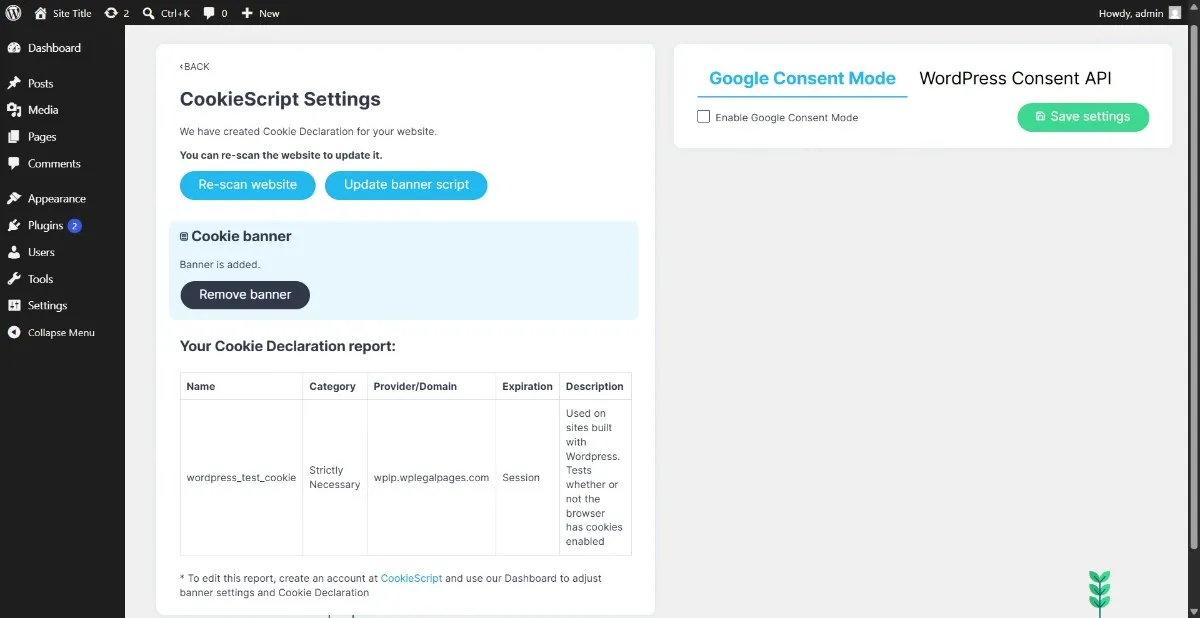The height and width of the screenshot is (618, 1200).
Task: Click Remove banner button
Action: pyautogui.click(x=245, y=295)
